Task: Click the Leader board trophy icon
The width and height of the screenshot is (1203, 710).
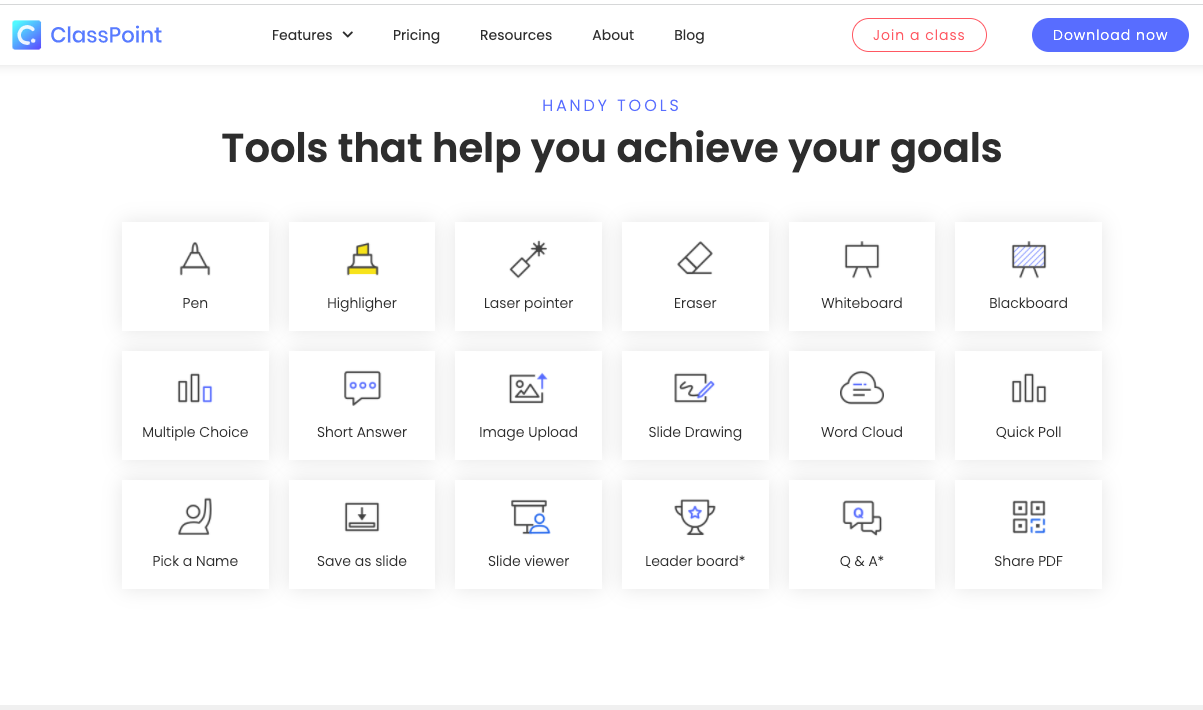Action: click(x=695, y=517)
